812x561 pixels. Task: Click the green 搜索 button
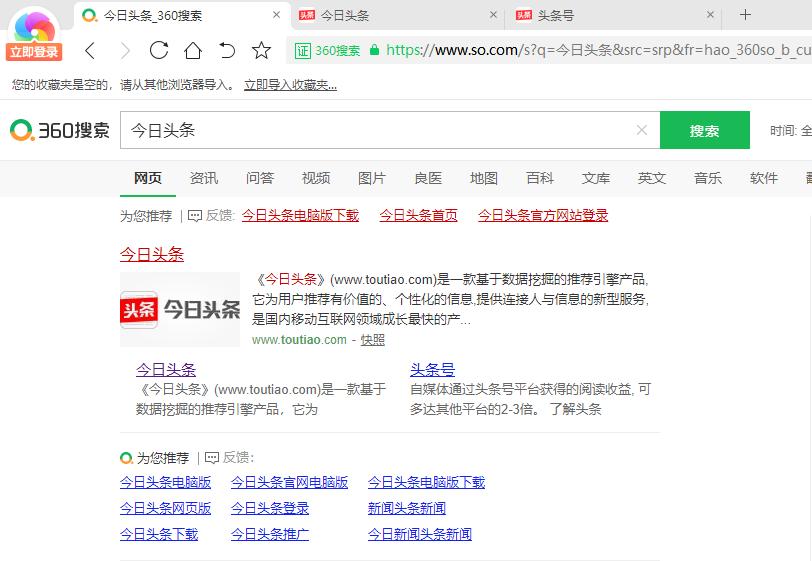point(705,130)
